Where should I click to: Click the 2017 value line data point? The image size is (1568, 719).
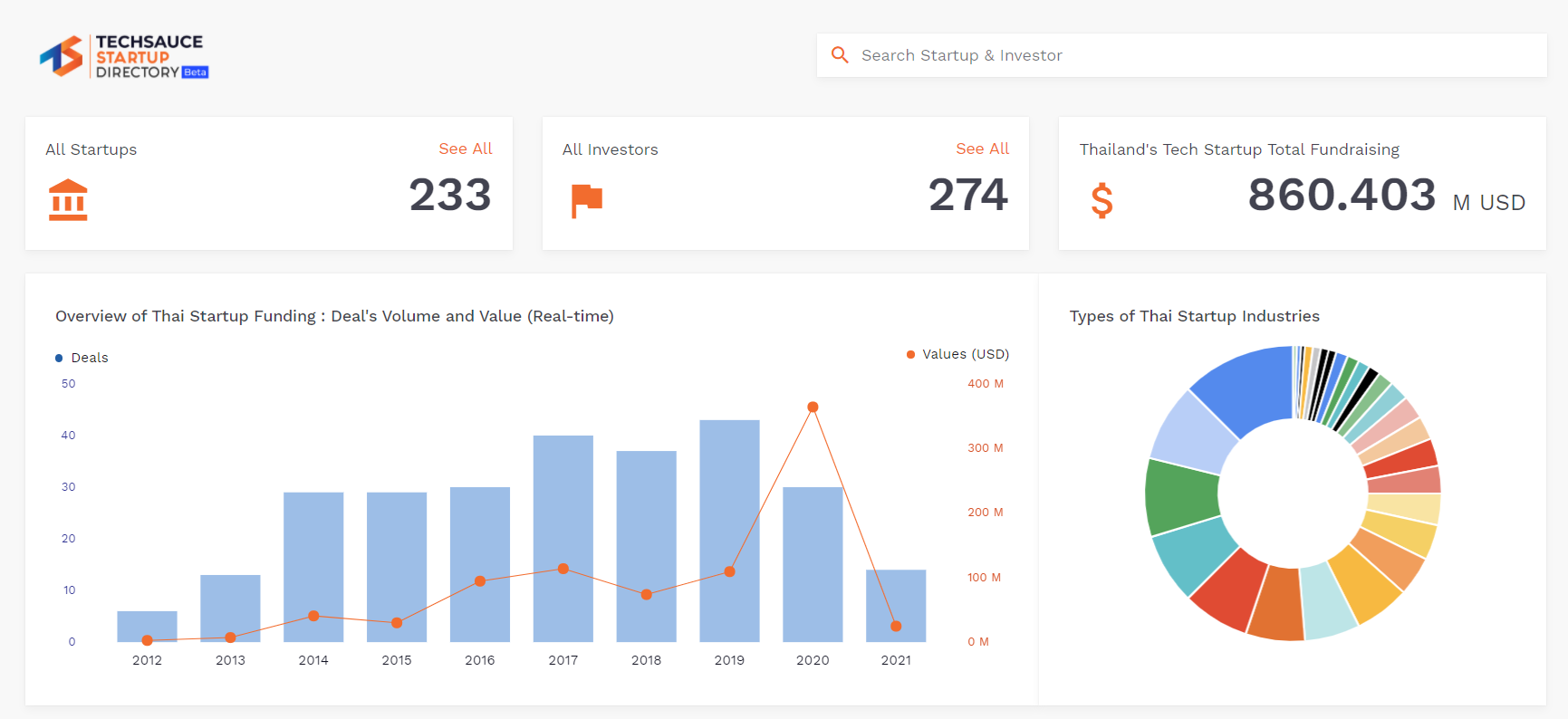click(563, 569)
